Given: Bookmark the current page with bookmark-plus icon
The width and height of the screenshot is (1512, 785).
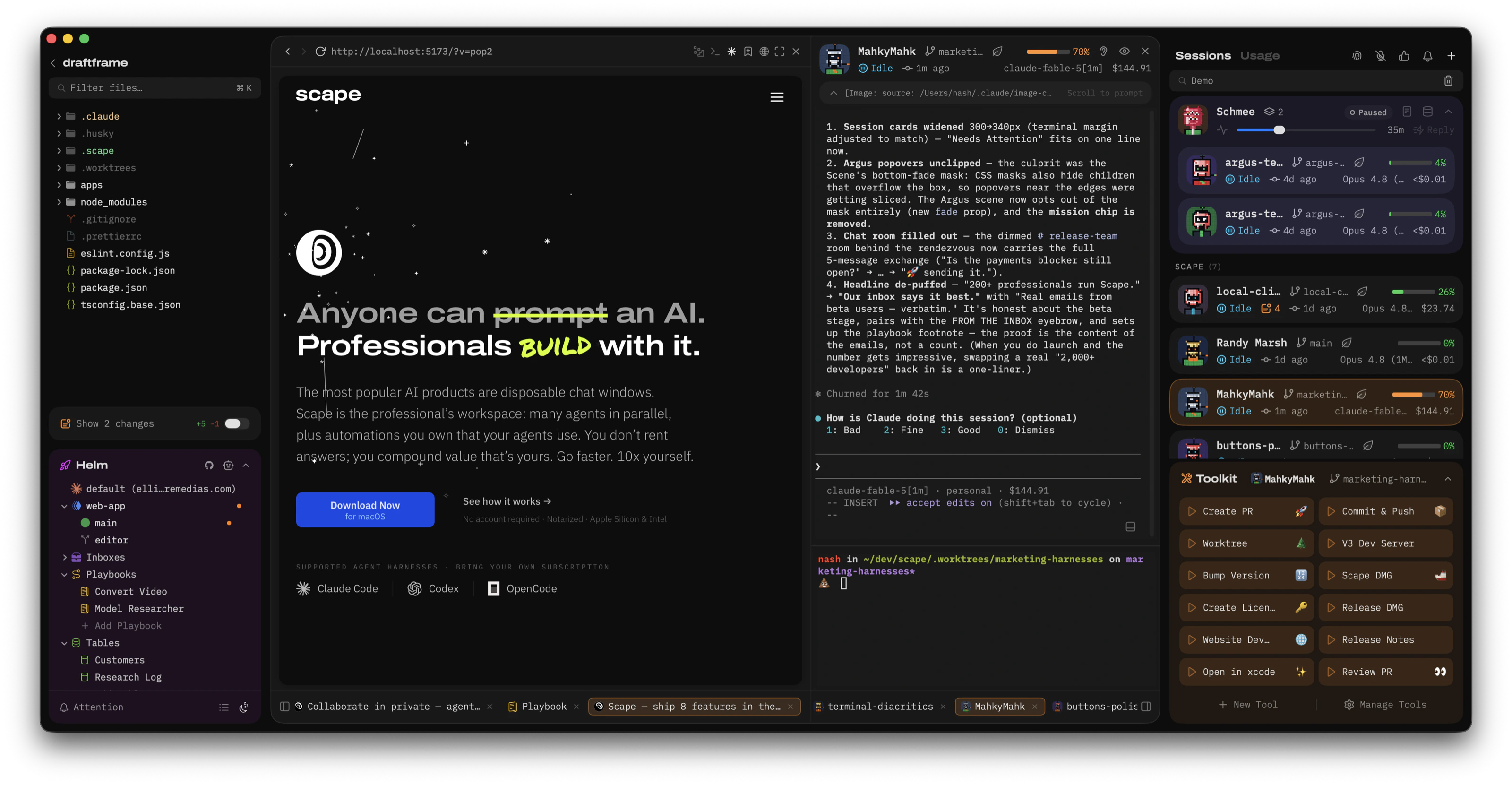Looking at the screenshot, I should click(748, 52).
